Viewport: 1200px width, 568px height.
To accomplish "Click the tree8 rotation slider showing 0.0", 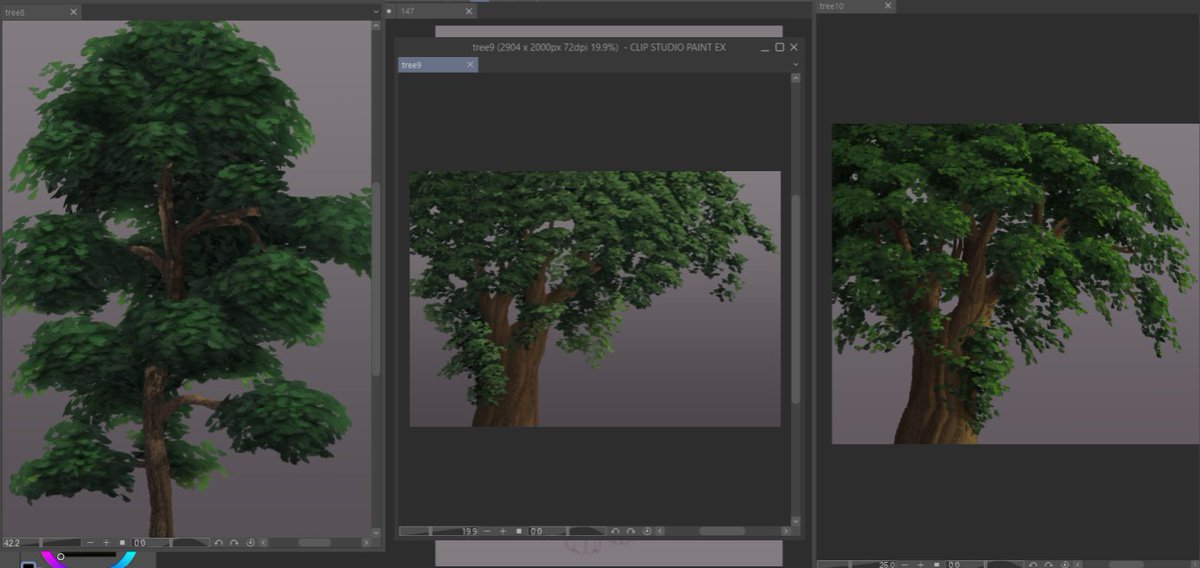I will click(x=170, y=543).
